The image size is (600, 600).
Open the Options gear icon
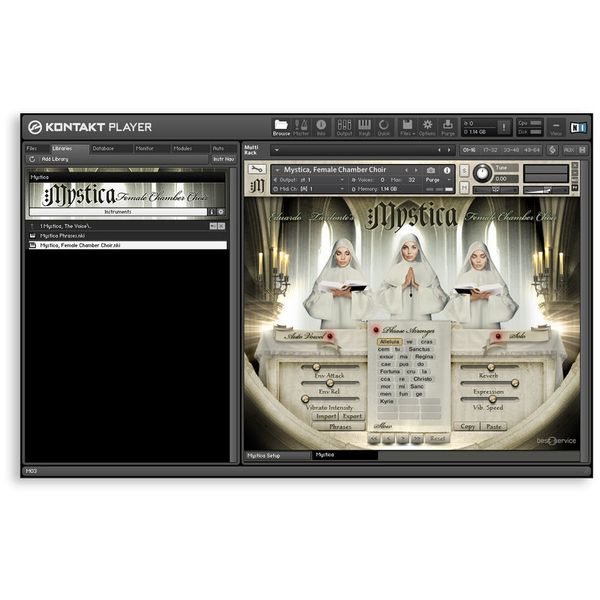tap(427, 126)
